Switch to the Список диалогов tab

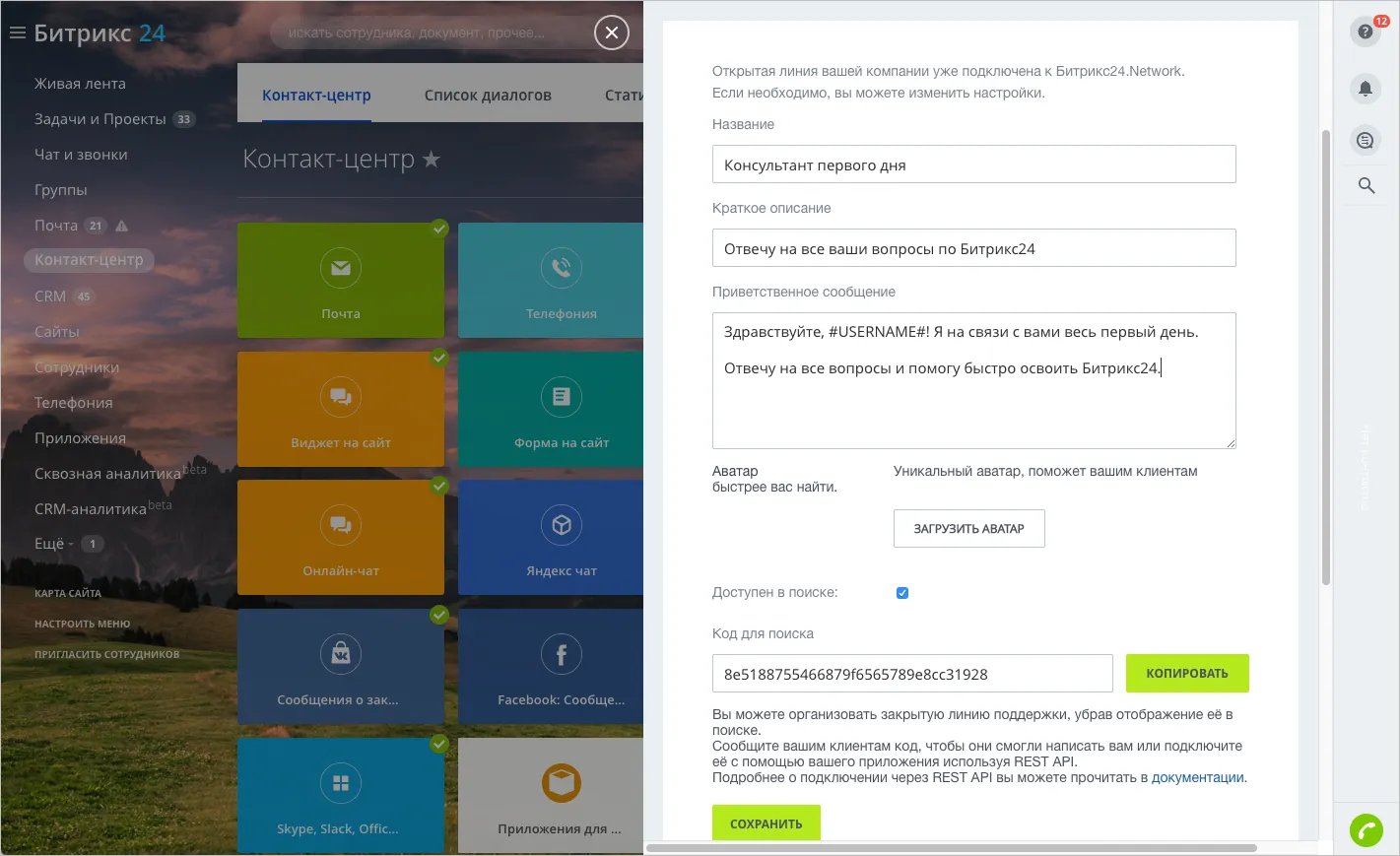(x=488, y=96)
